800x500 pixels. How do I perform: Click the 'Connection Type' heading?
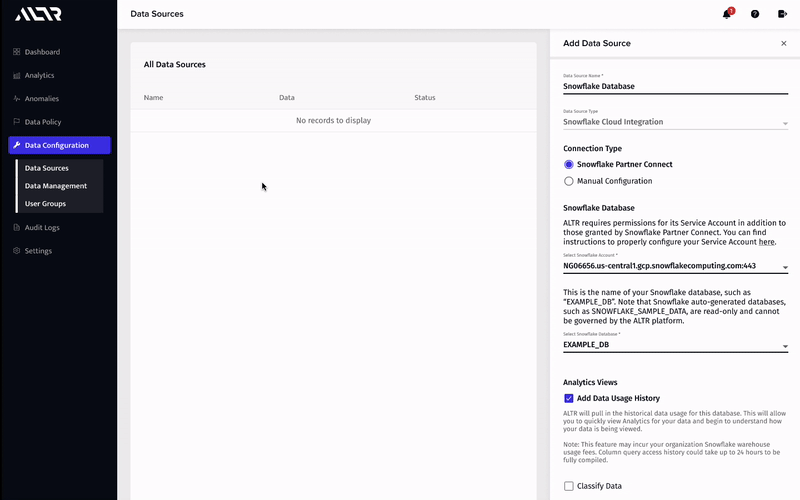(x=592, y=148)
